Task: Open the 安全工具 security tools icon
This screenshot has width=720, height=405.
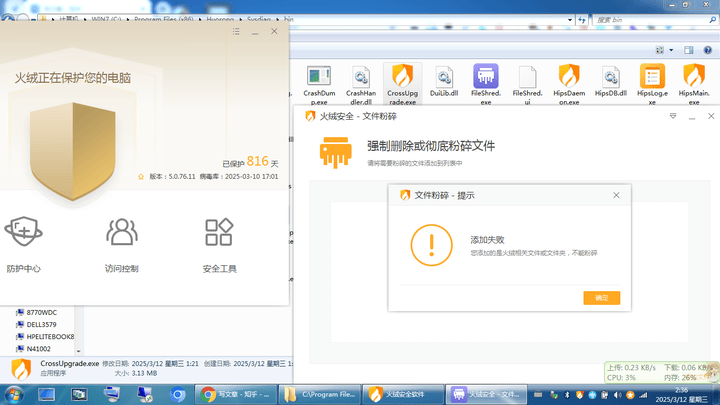Action: (219, 232)
